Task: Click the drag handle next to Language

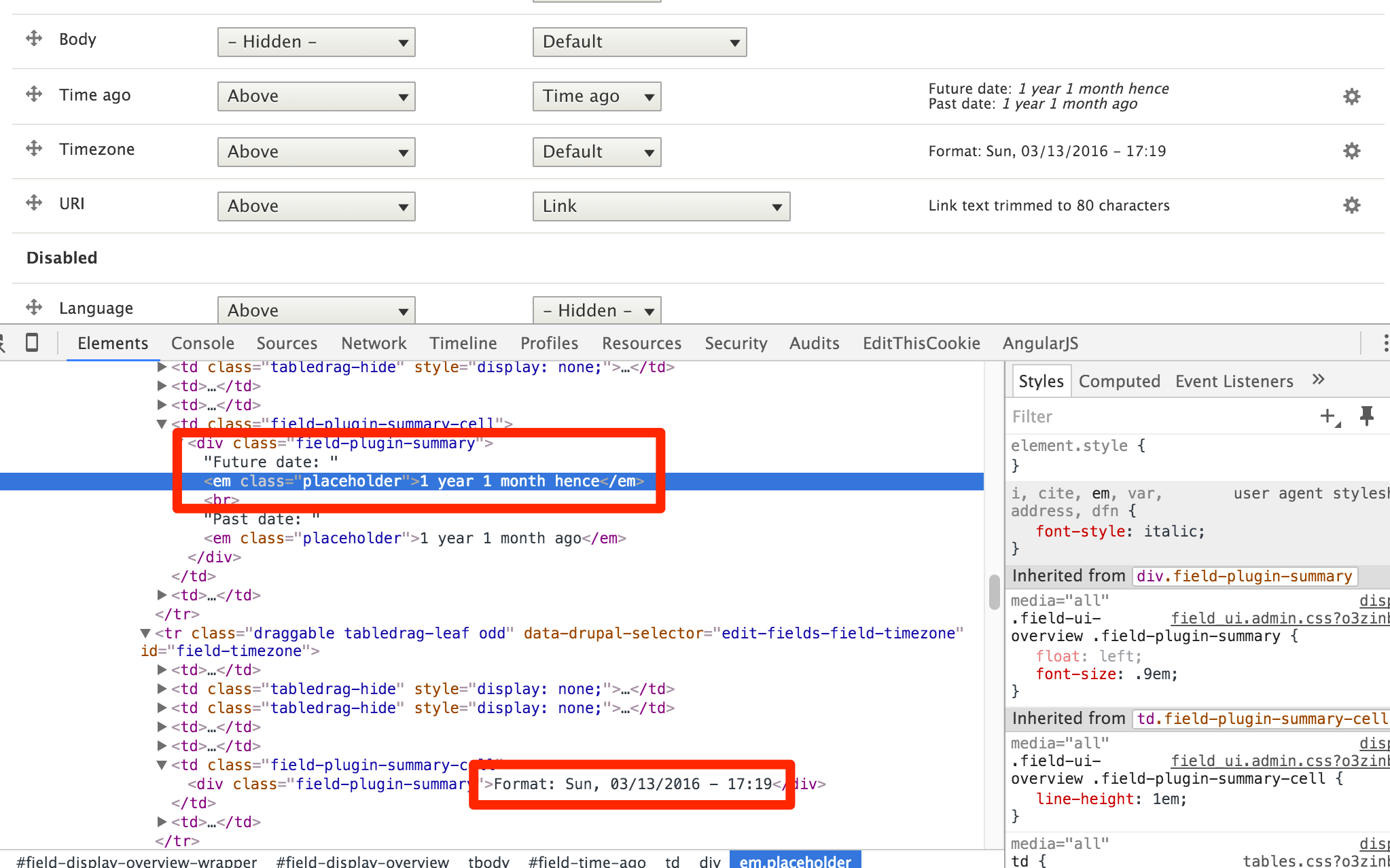Action: coord(33,308)
